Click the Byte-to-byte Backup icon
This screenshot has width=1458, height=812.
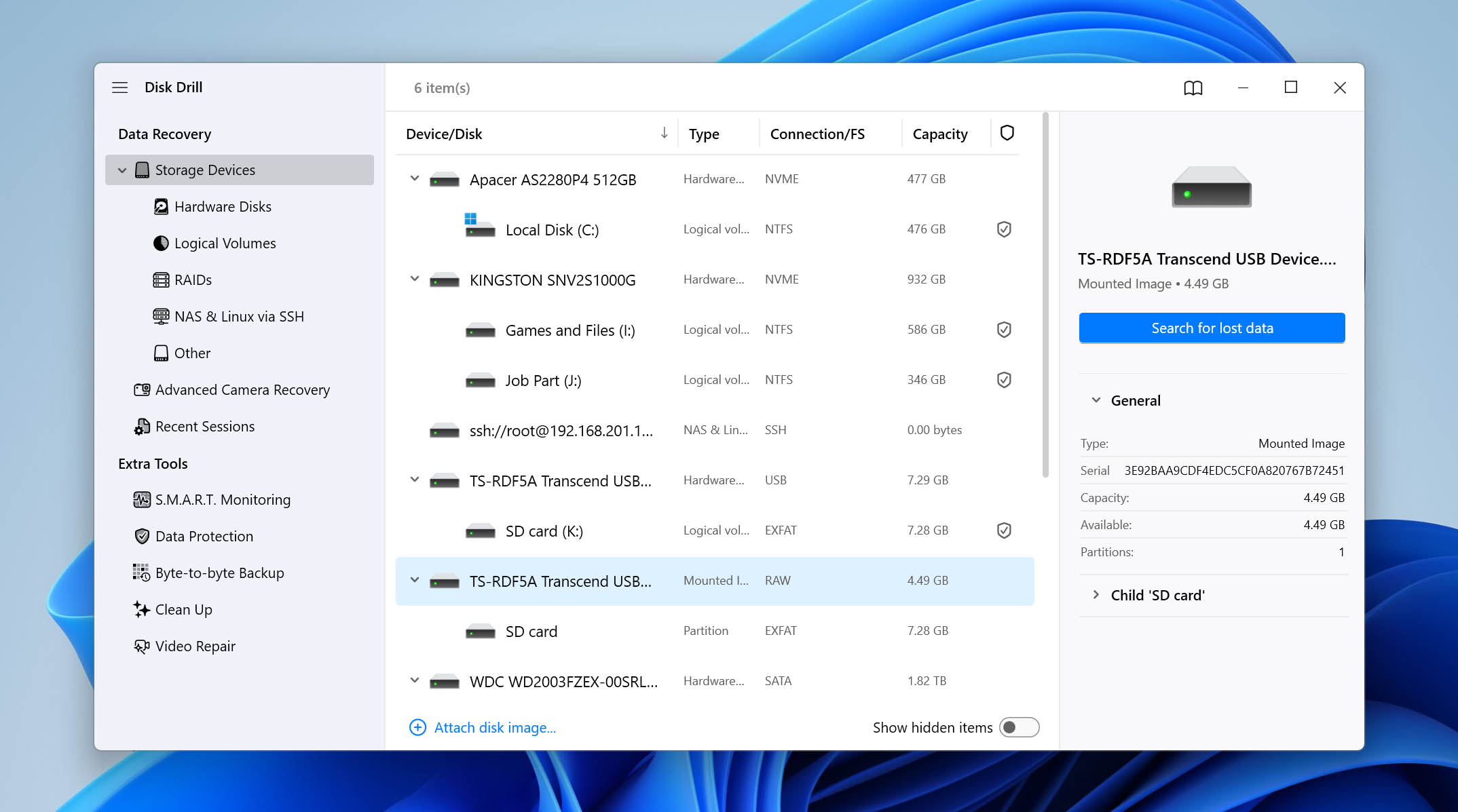pos(142,573)
